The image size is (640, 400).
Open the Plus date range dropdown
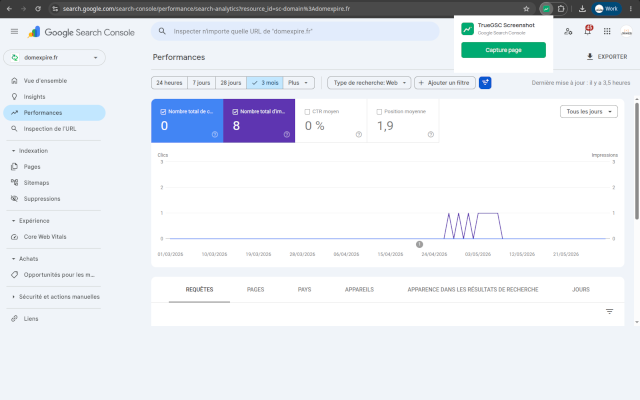pyautogui.click(x=298, y=83)
